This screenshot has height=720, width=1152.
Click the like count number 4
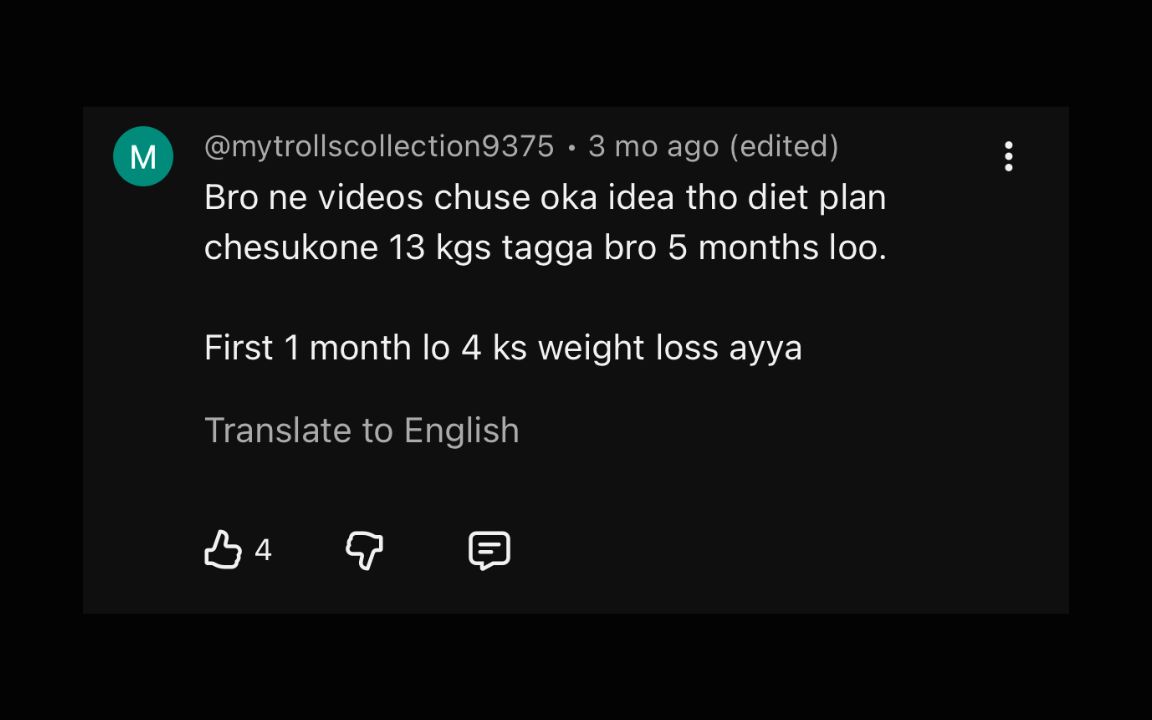[263, 550]
